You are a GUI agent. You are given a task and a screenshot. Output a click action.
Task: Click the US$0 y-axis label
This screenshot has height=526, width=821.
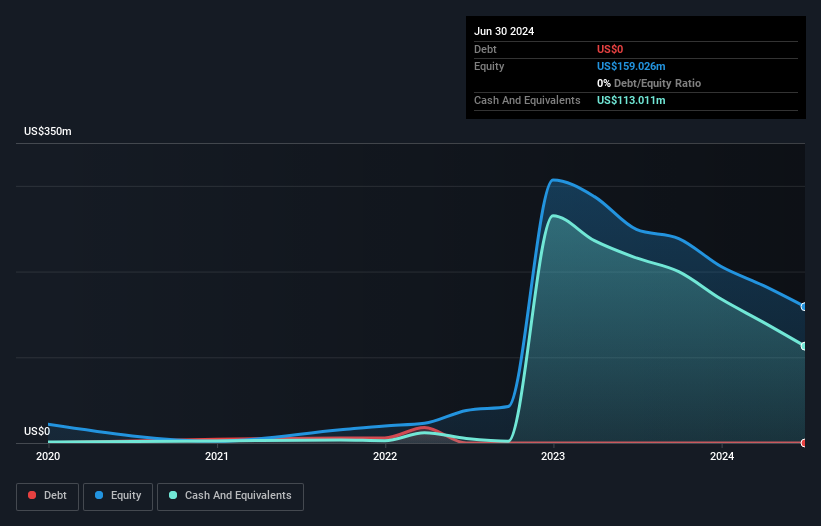[x=37, y=431]
